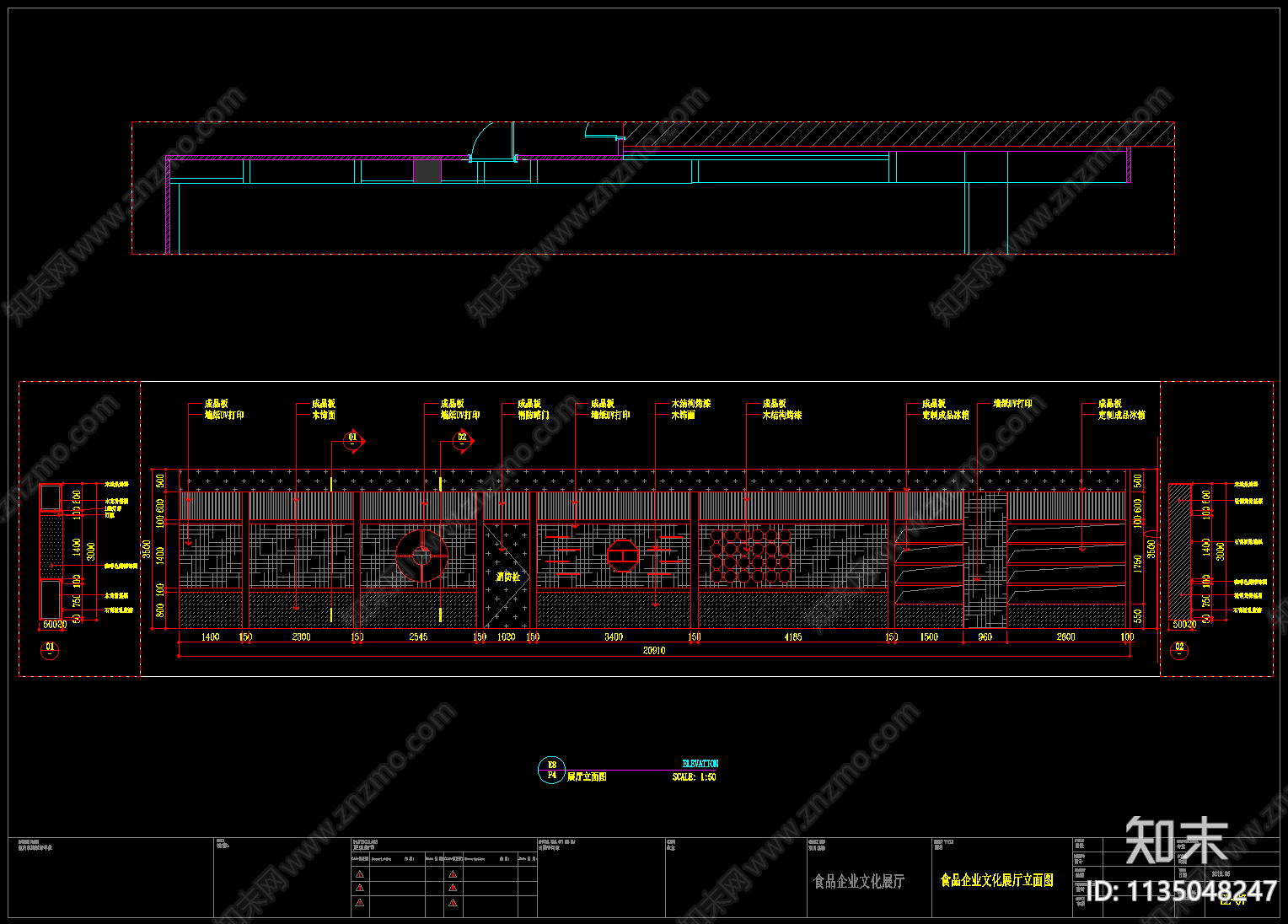Click the 02 detail bubble below right section

(1179, 650)
